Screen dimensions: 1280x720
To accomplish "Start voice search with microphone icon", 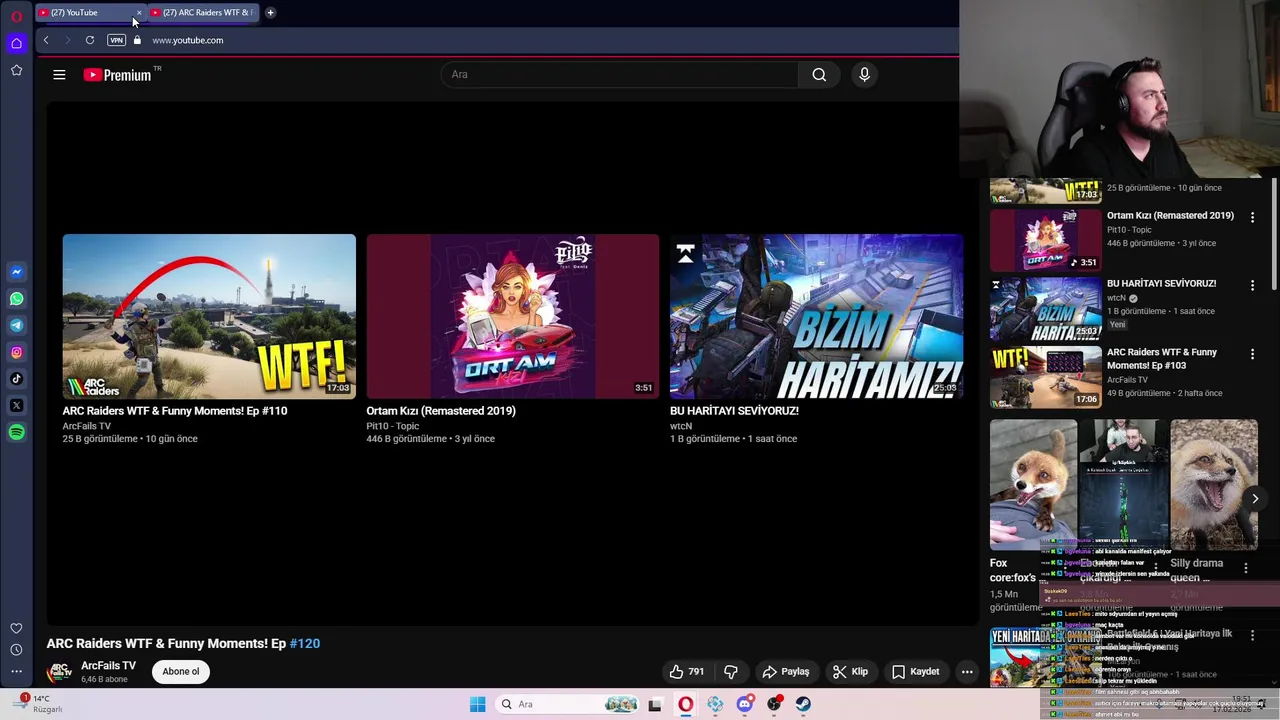I will coord(865,75).
